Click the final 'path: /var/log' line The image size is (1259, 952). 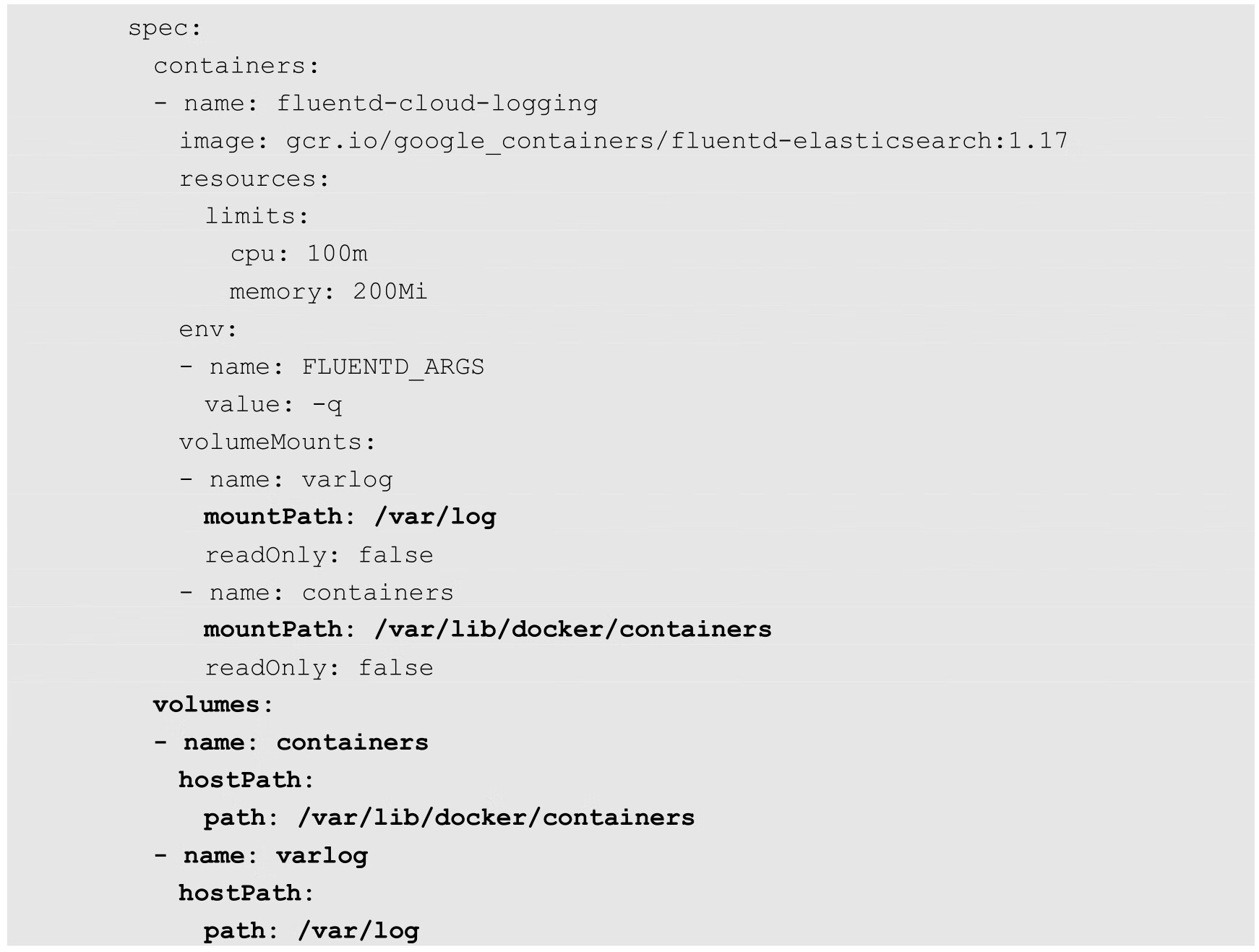click(311, 931)
